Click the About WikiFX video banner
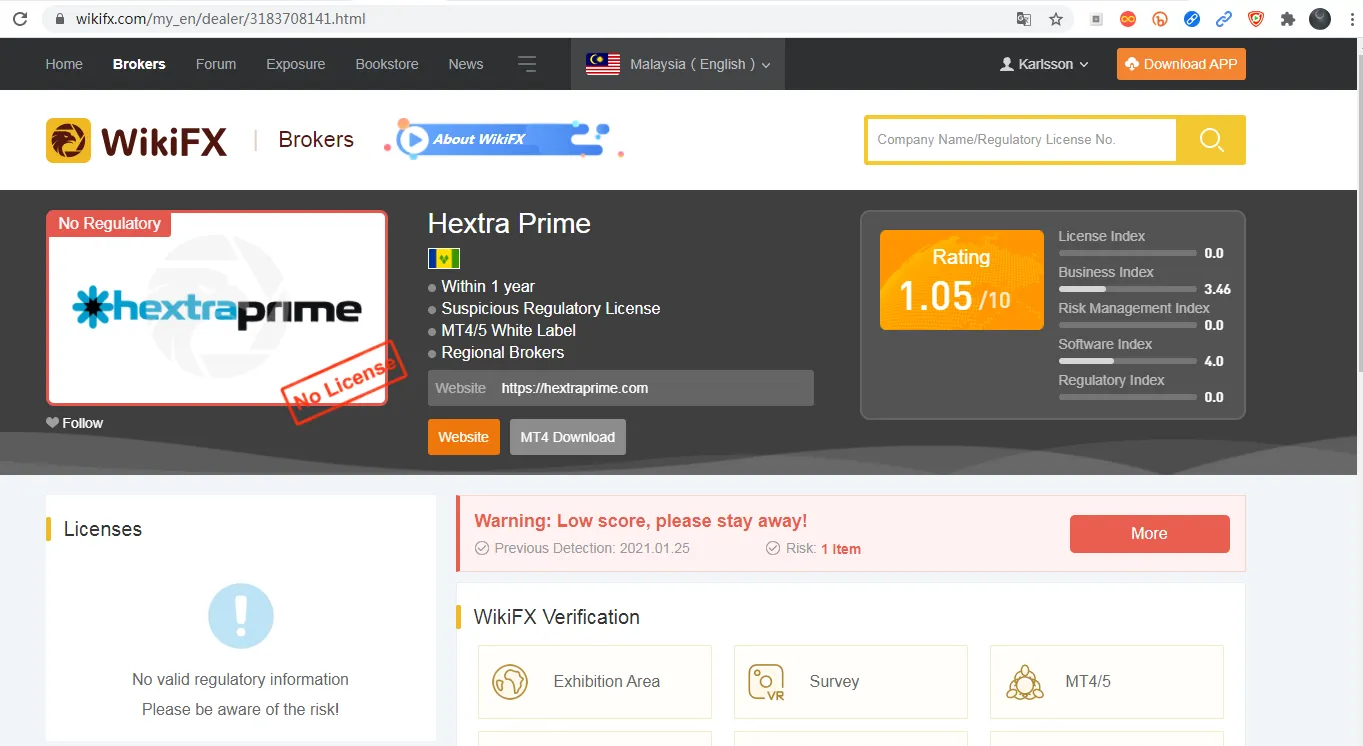The image size is (1363, 746). (503, 140)
